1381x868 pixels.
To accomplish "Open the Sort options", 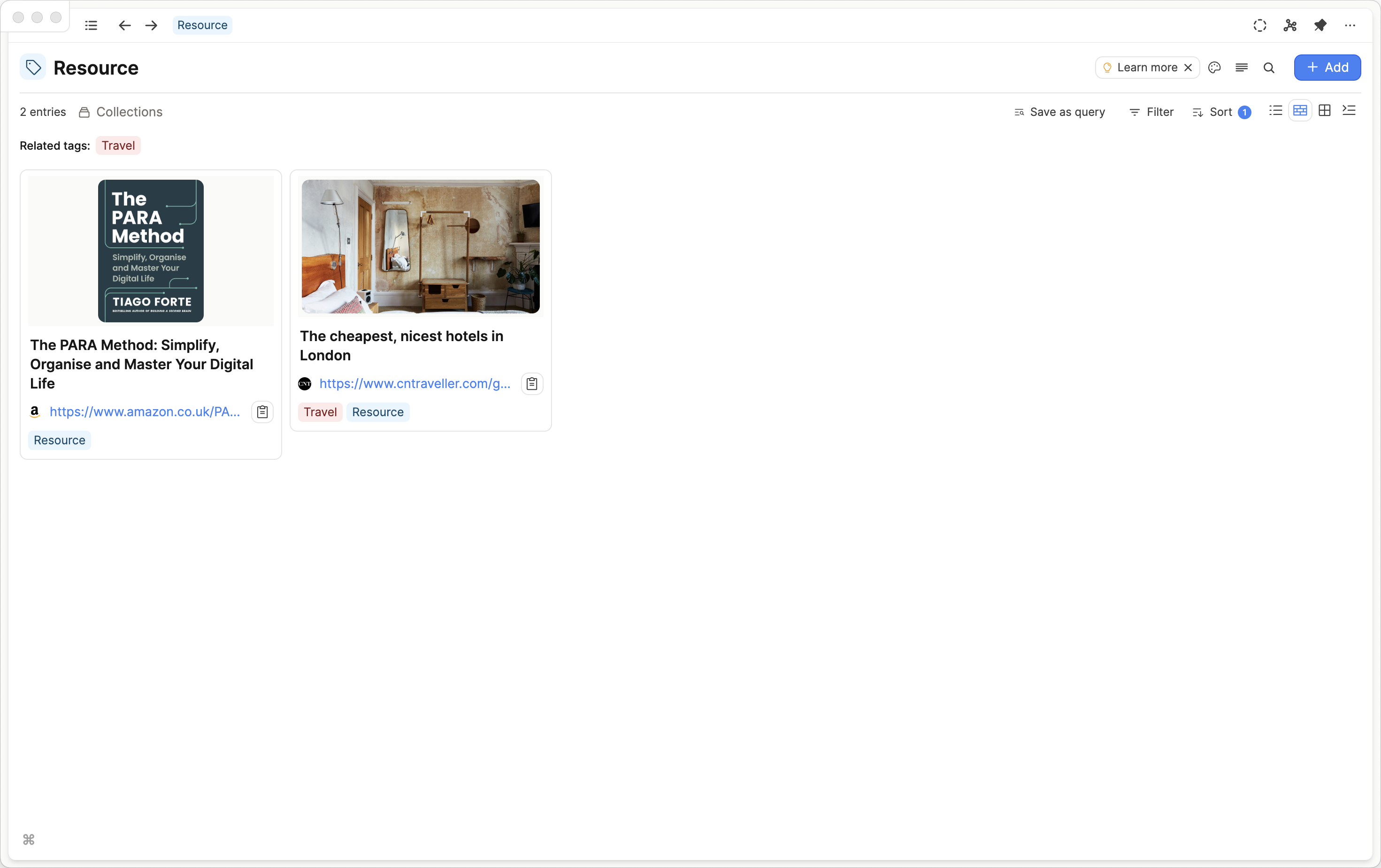I will coord(1221,112).
